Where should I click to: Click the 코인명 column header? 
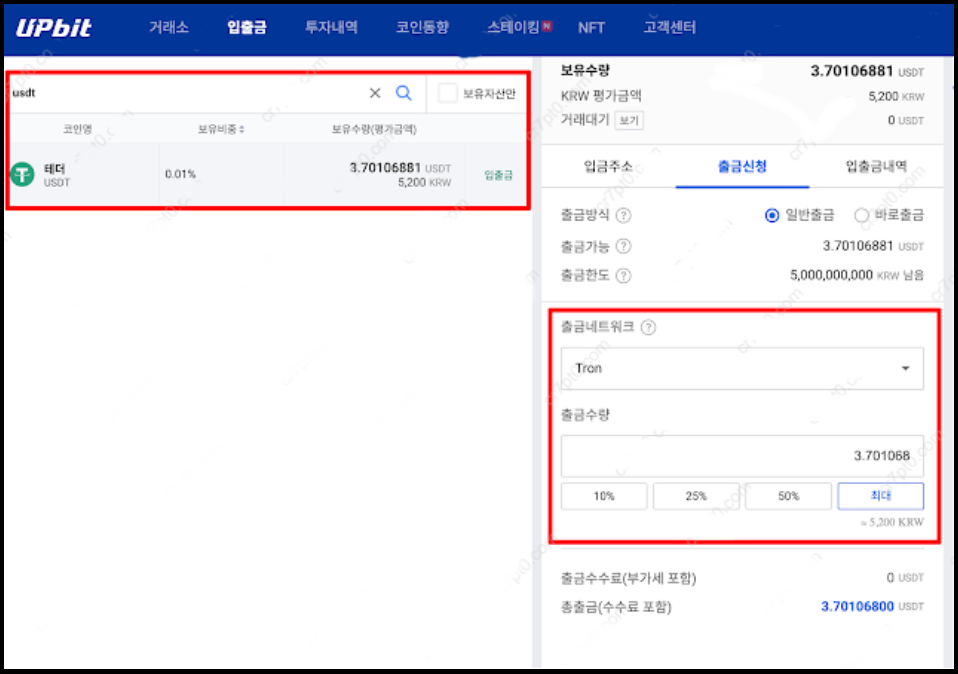78,129
